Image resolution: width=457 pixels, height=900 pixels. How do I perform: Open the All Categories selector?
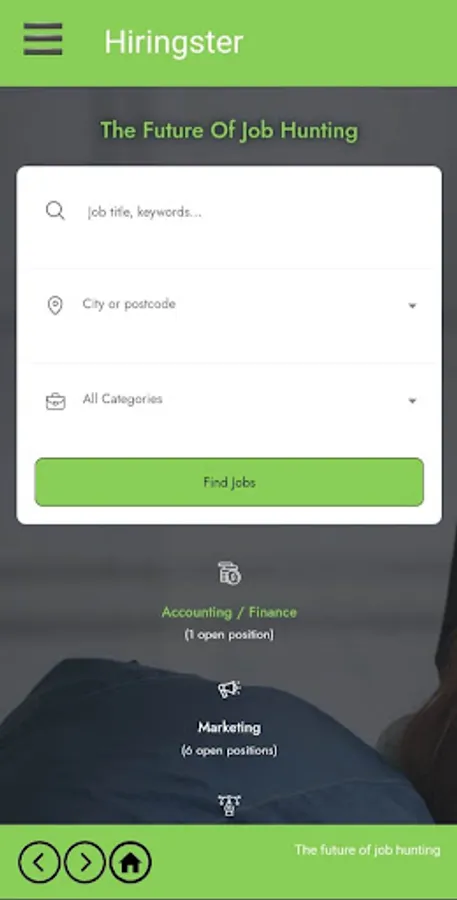[229, 400]
